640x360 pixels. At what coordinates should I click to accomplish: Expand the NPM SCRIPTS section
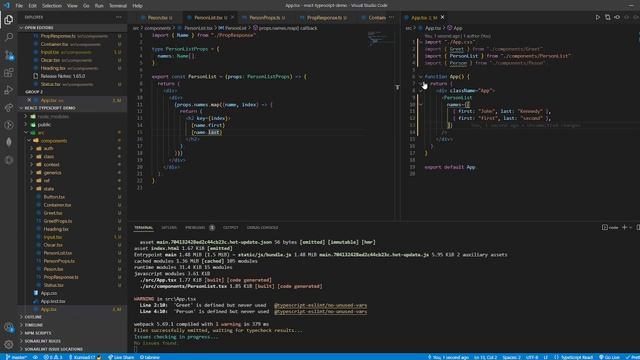pos(37,333)
